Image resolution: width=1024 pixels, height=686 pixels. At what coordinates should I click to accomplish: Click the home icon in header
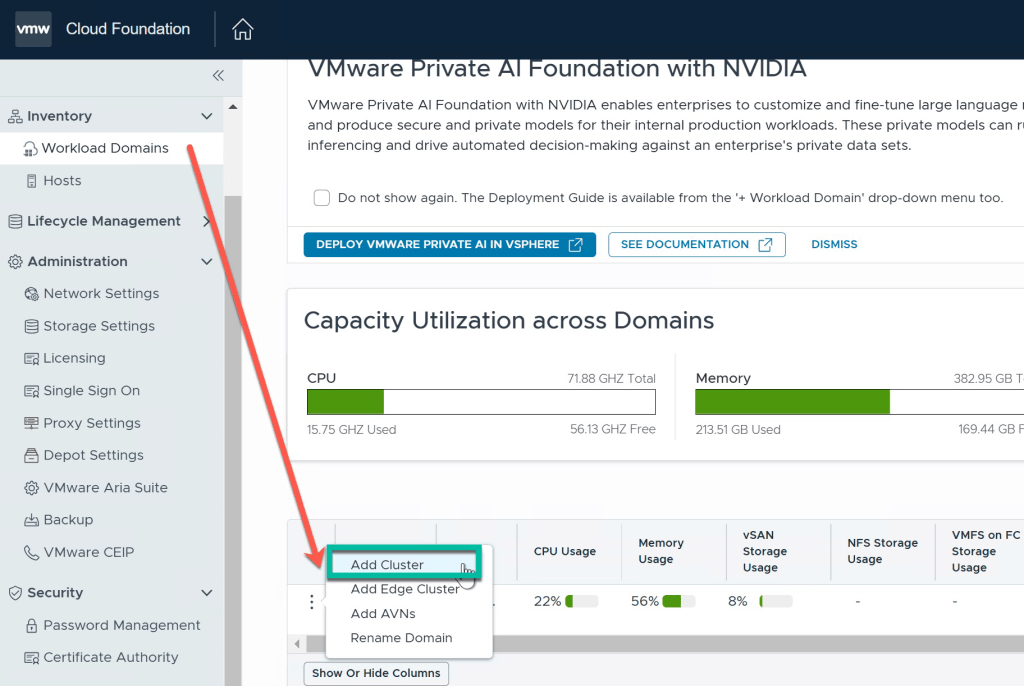click(242, 30)
